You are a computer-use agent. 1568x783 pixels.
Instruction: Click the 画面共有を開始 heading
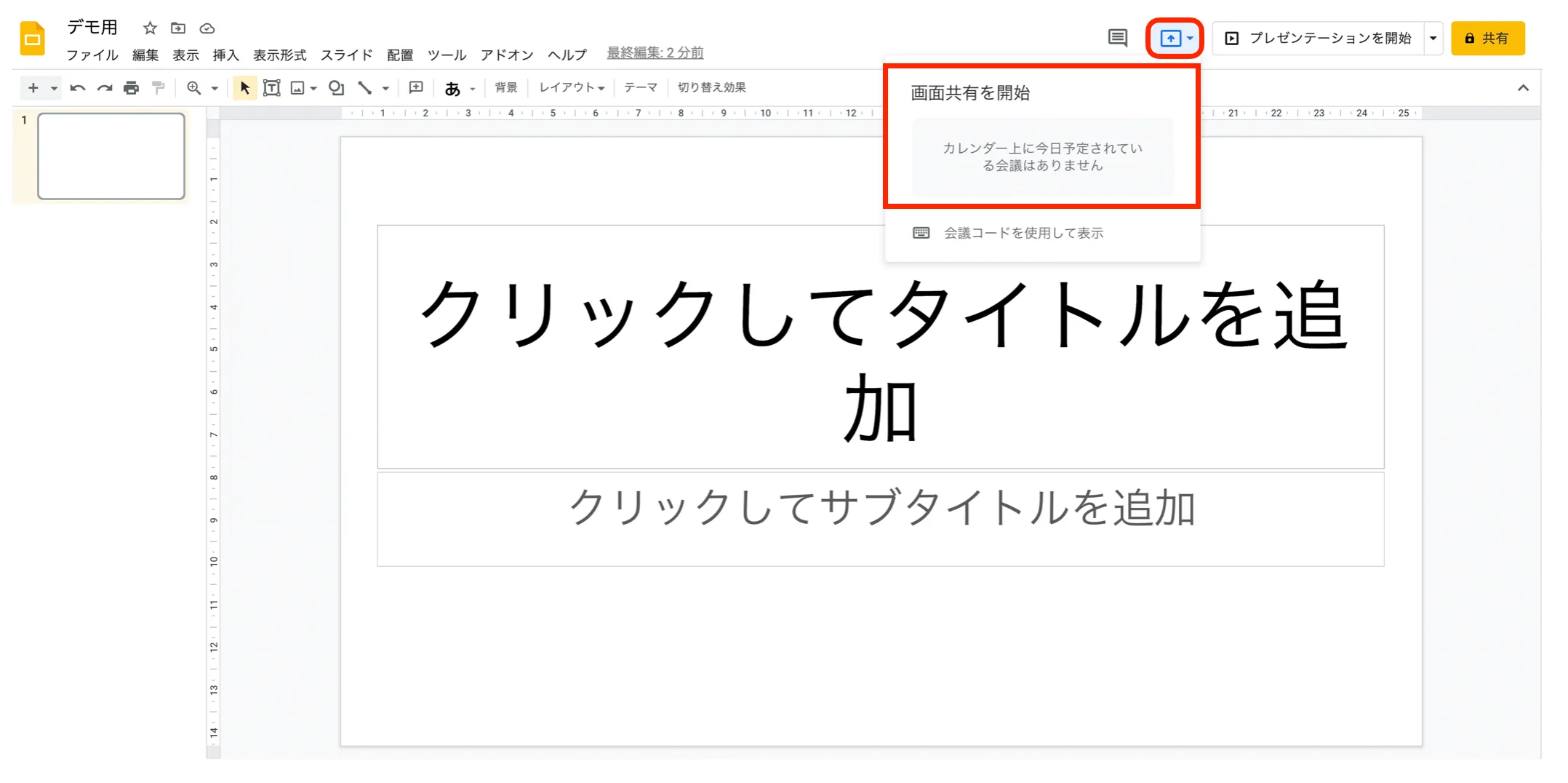point(970,92)
